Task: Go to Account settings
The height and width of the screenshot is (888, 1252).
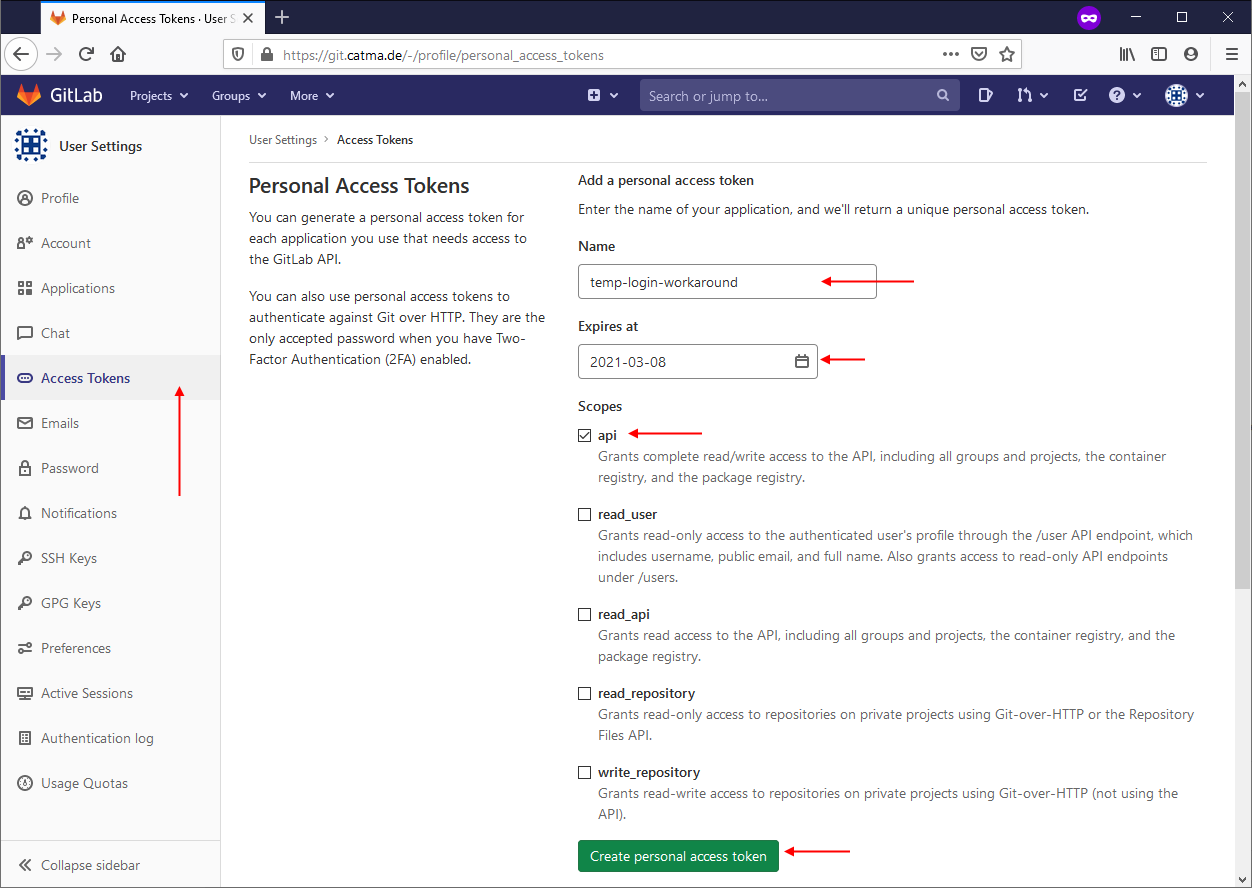Action: (x=110, y=243)
